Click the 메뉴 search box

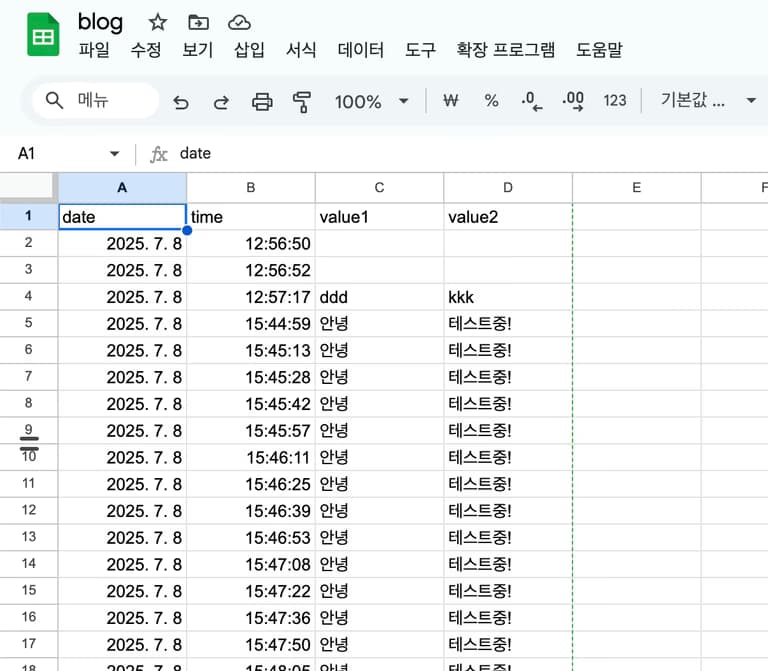[94, 100]
